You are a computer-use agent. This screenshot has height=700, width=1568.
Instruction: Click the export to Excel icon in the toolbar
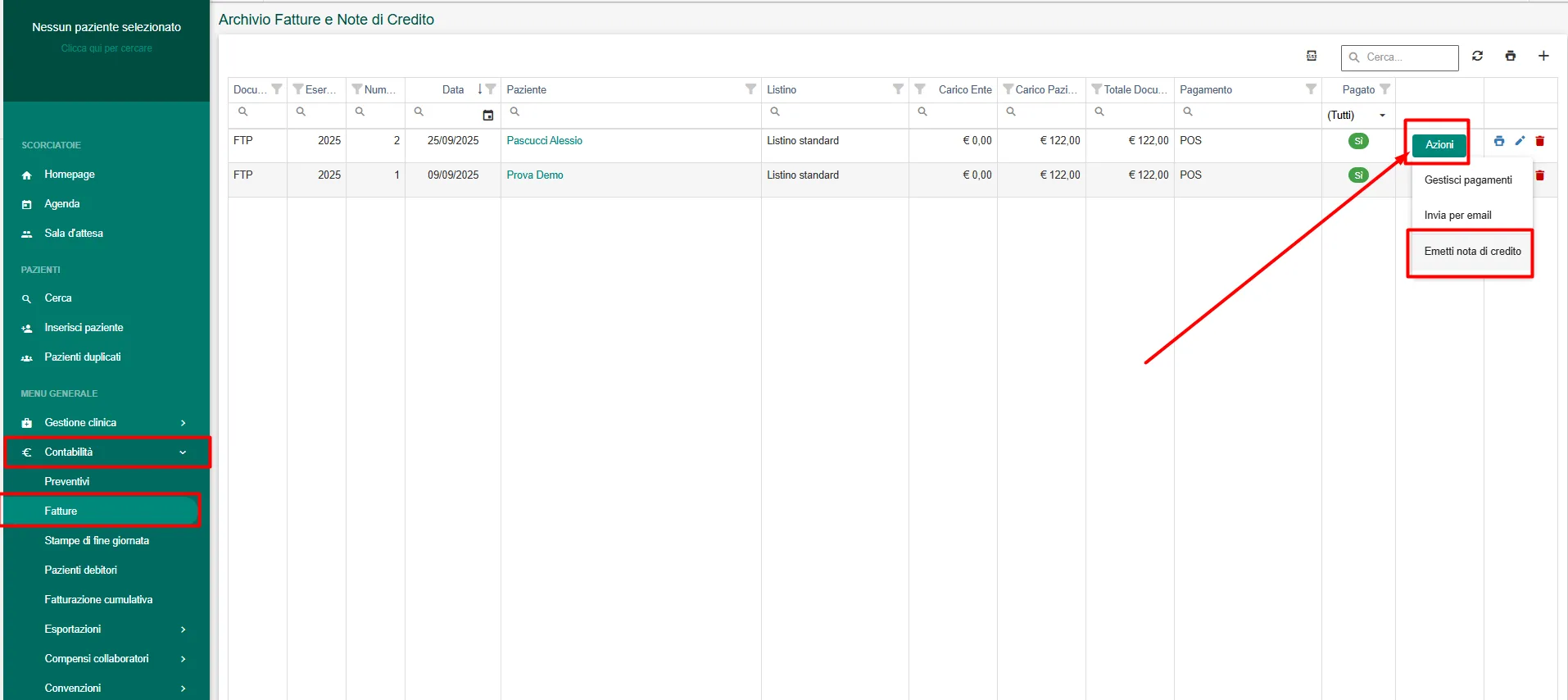tap(1312, 56)
